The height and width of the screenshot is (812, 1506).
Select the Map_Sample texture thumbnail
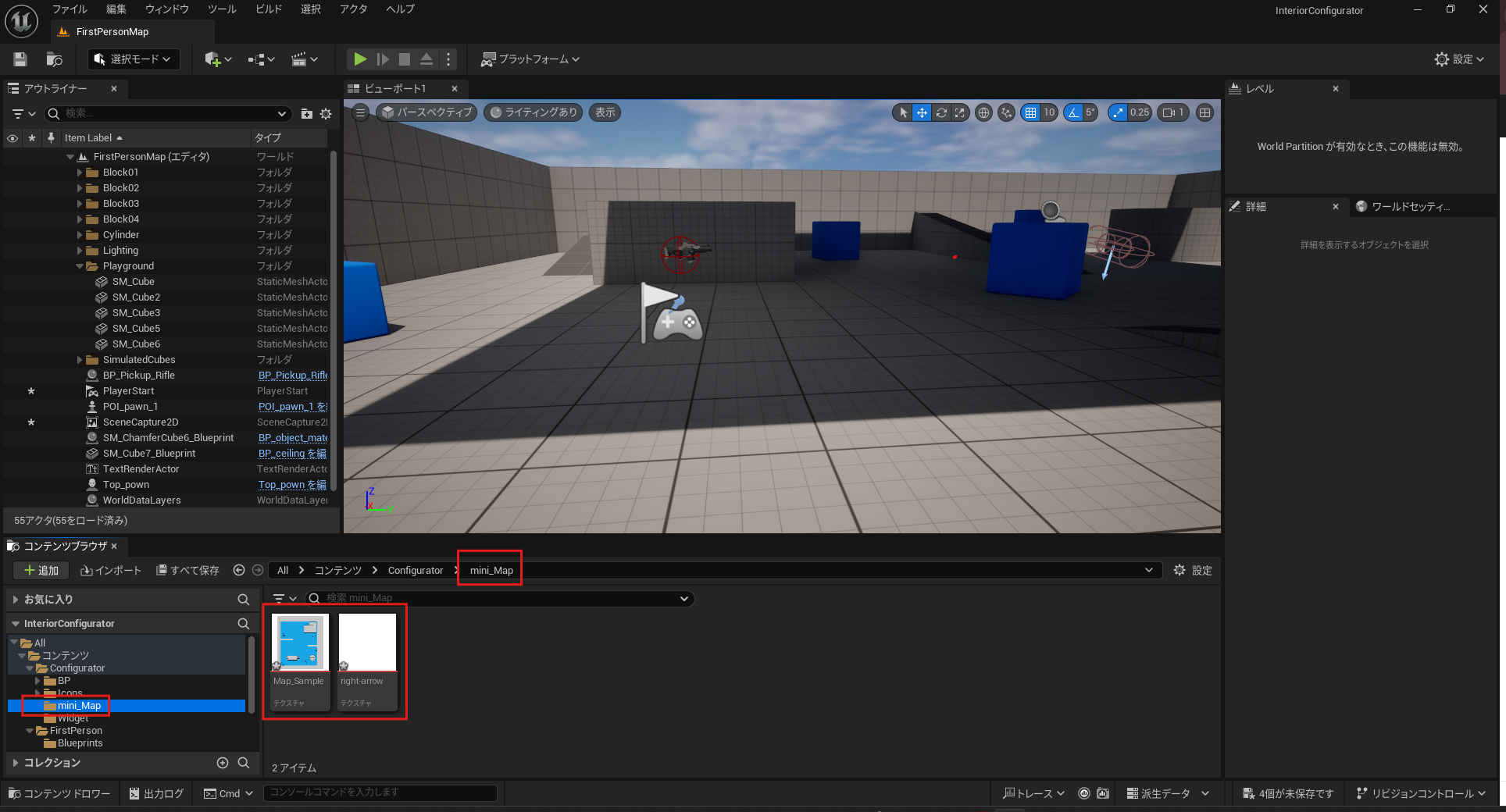click(x=299, y=642)
